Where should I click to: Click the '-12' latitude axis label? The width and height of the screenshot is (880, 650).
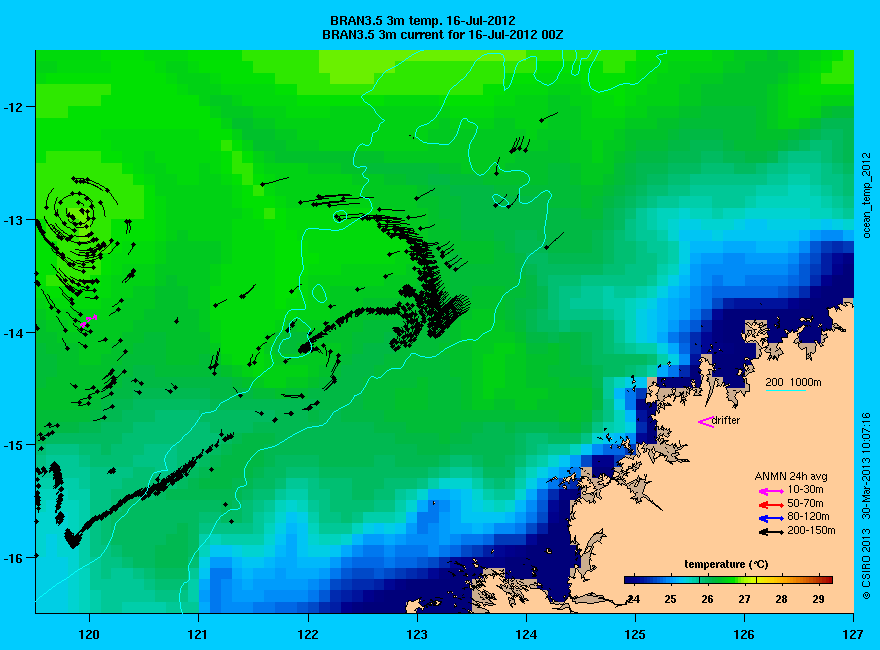(x=11, y=107)
